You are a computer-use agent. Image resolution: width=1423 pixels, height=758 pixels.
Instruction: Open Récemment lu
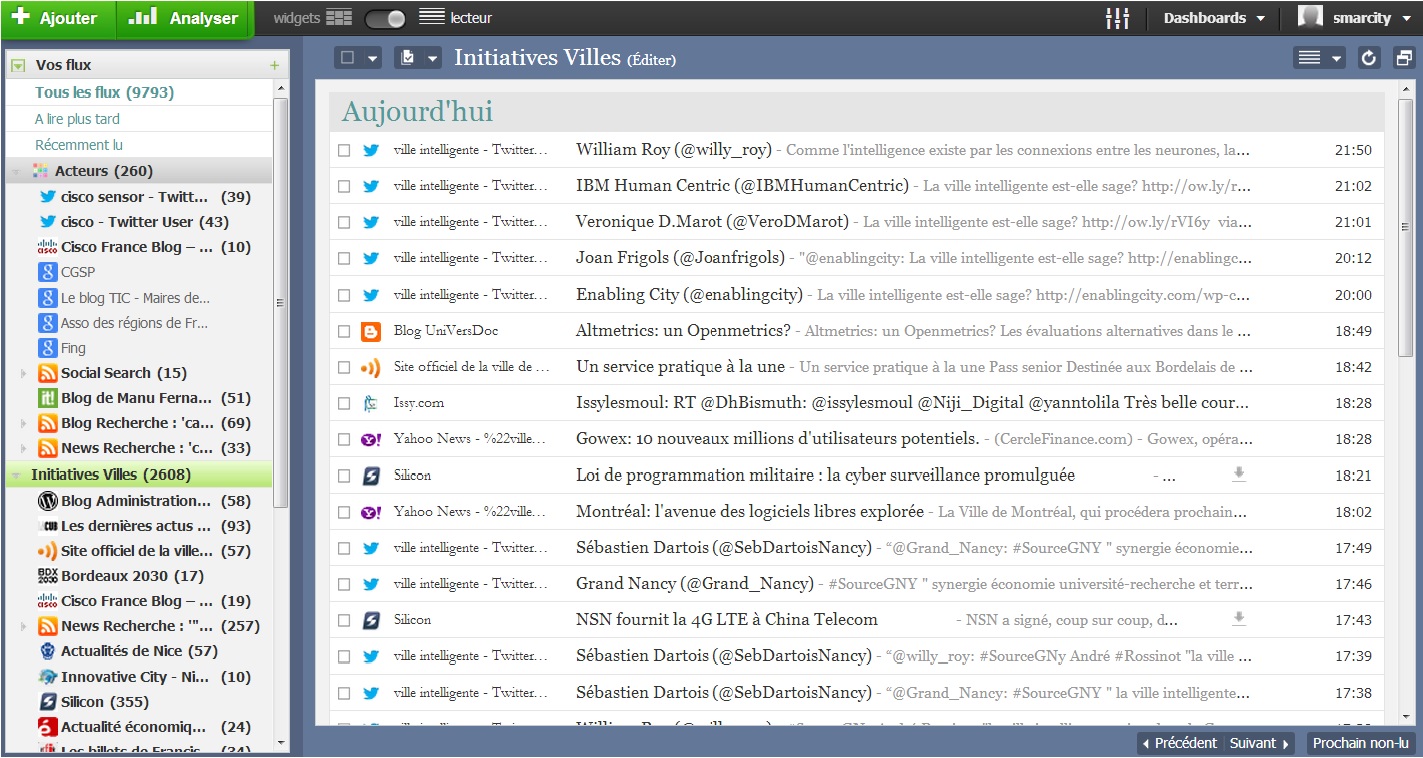(79, 145)
